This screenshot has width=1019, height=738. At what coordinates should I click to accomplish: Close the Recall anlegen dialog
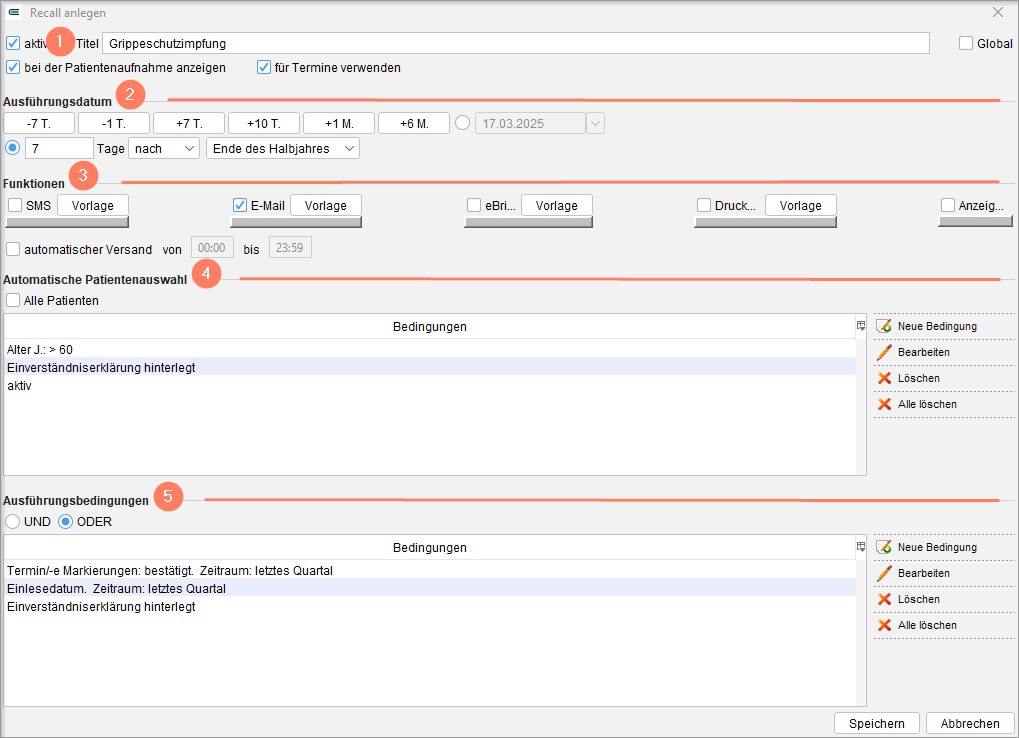998,12
